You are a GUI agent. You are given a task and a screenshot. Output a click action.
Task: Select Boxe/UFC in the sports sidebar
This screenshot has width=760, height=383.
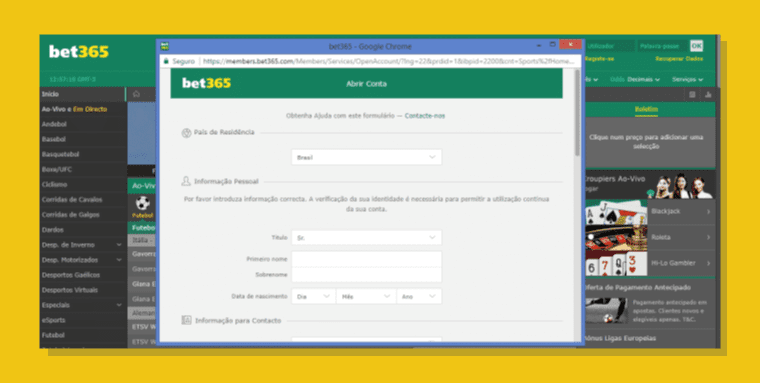click(x=83, y=169)
